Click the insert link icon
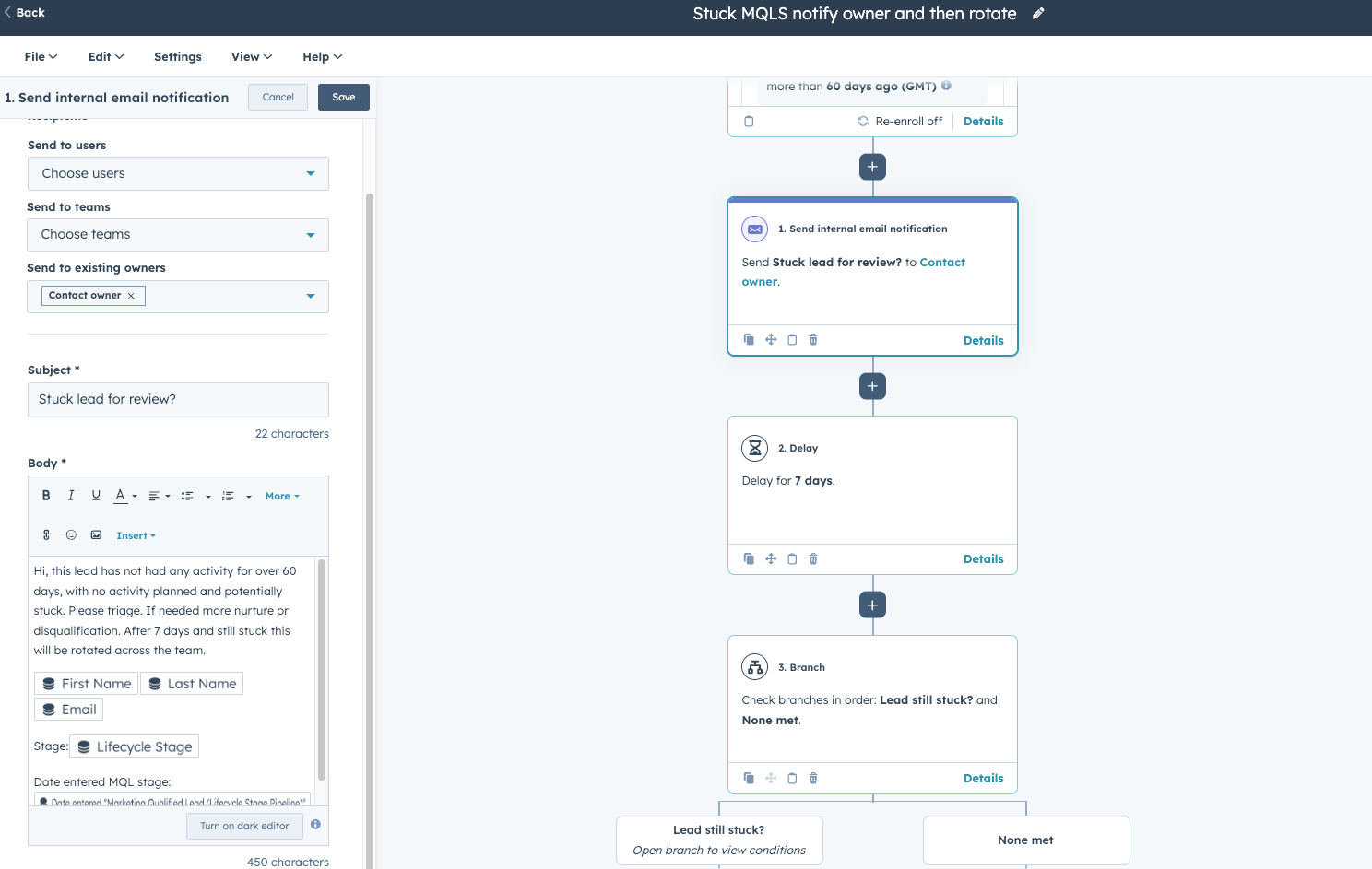 [x=46, y=535]
